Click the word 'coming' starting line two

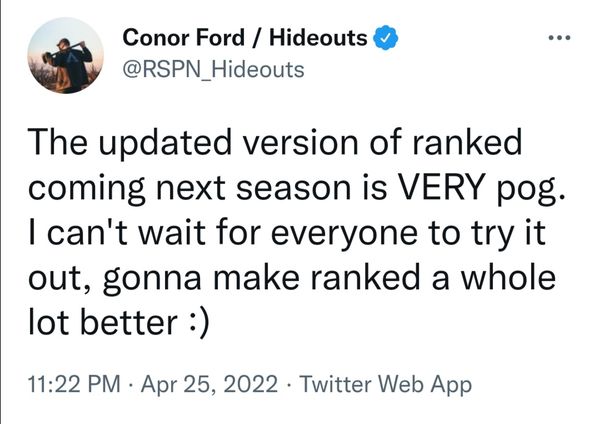pyautogui.click(x=87, y=189)
